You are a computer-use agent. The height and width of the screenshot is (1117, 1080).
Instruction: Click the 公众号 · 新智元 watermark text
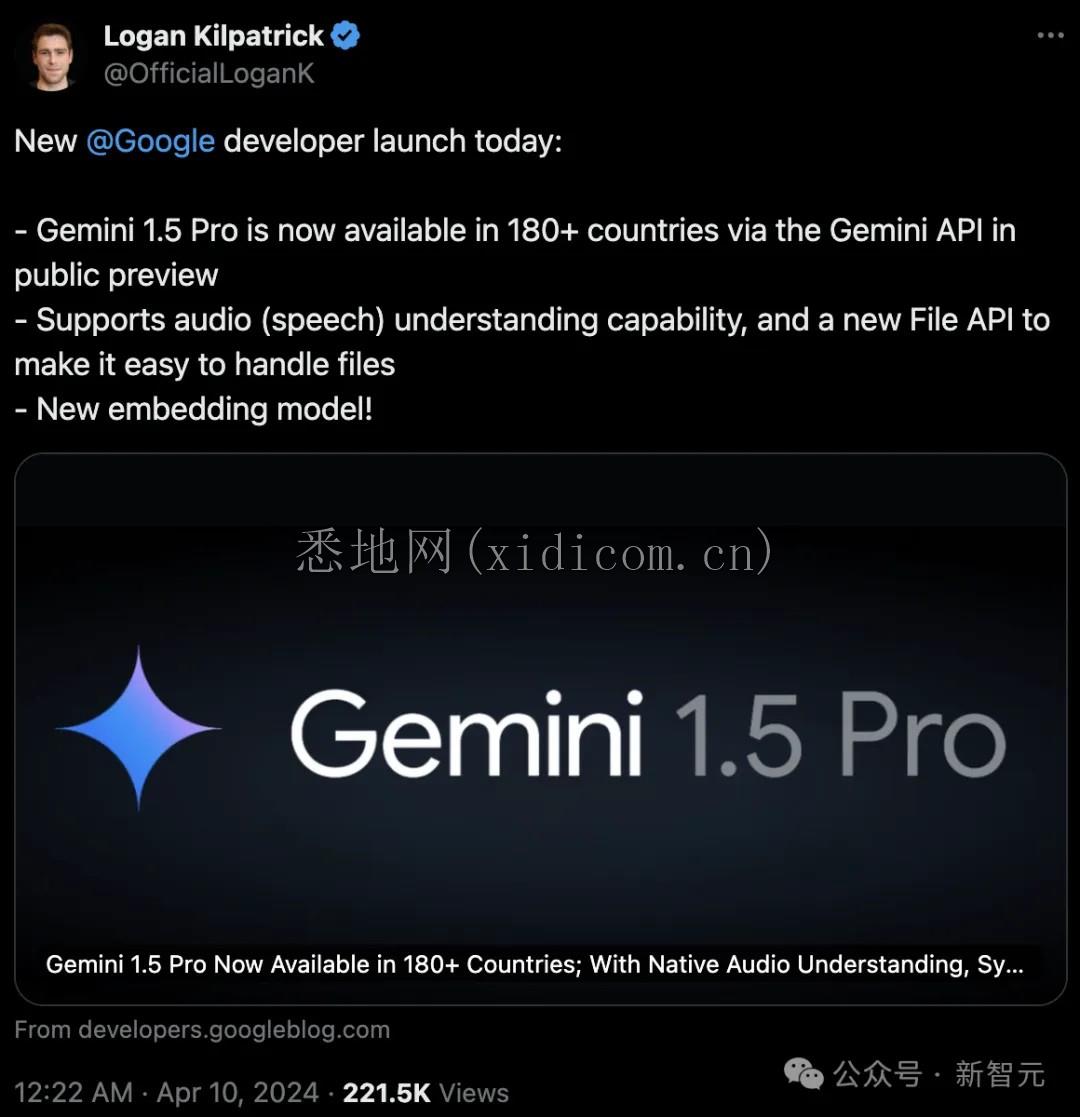pyautogui.click(x=939, y=1074)
